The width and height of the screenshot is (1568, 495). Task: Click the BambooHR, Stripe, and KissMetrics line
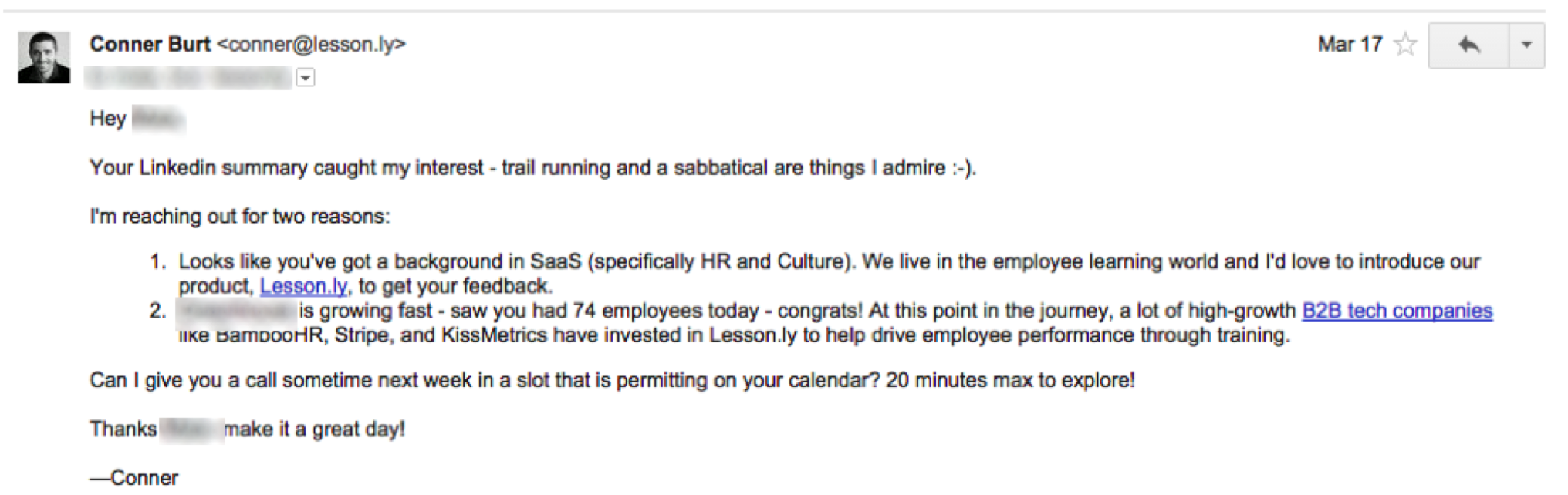point(733,335)
